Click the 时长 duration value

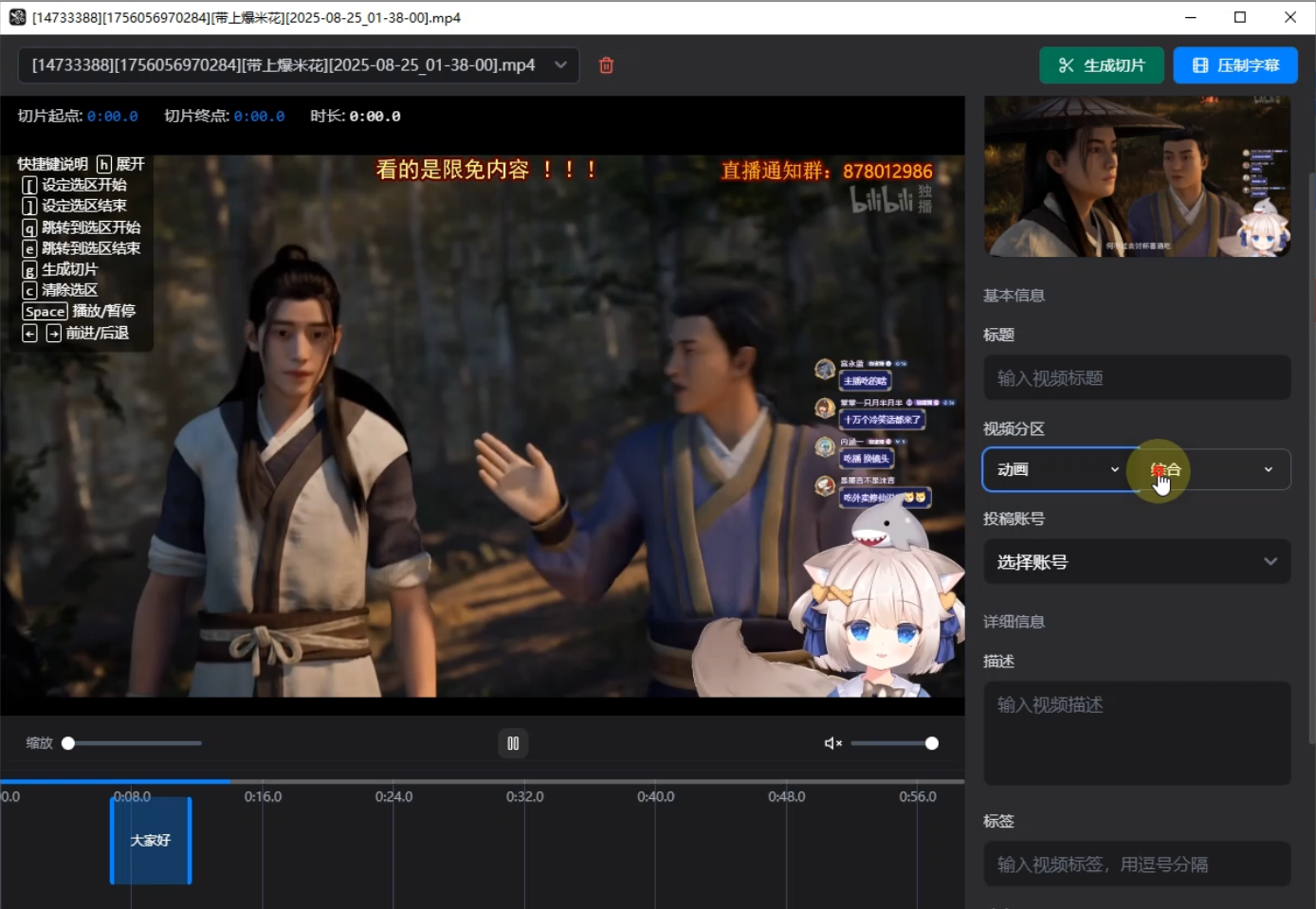[375, 116]
